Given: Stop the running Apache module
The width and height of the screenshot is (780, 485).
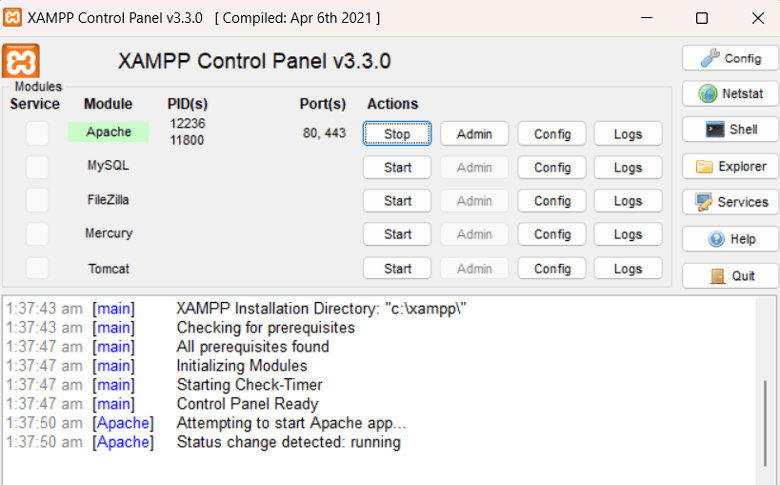Looking at the screenshot, I should click(397, 134).
